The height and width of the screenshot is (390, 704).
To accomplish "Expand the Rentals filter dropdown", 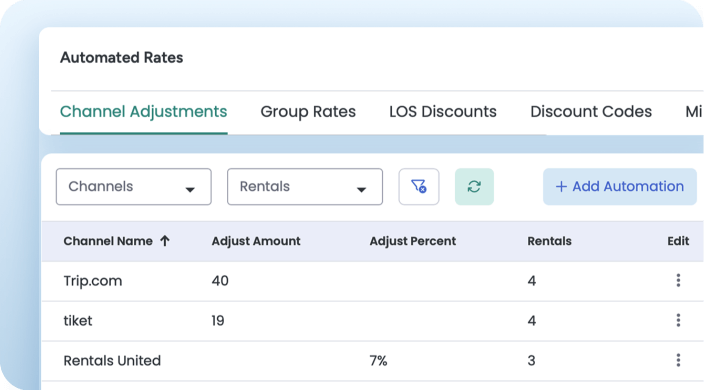I will point(305,187).
